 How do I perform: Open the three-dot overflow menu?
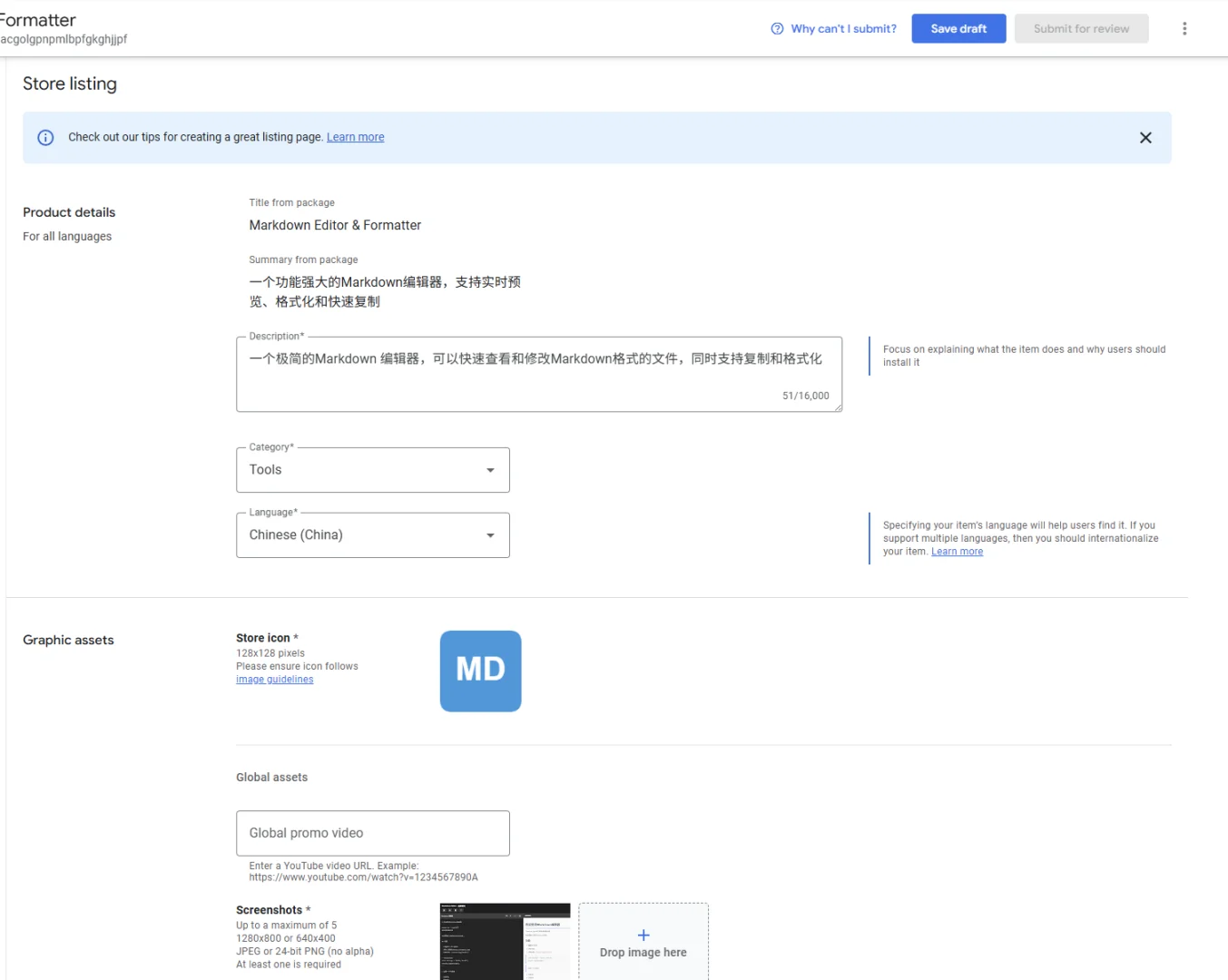pyautogui.click(x=1184, y=28)
